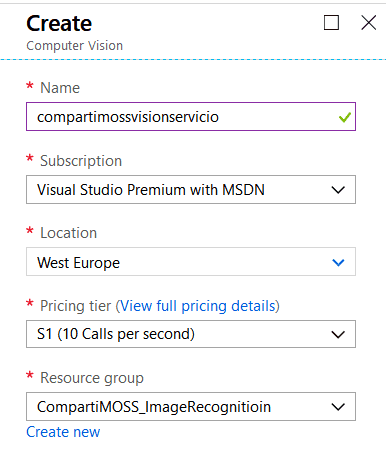Image resolution: width=386 pixels, height=456 pixels.
Task: Click the Location field label
Action: (x=68, y=233)
